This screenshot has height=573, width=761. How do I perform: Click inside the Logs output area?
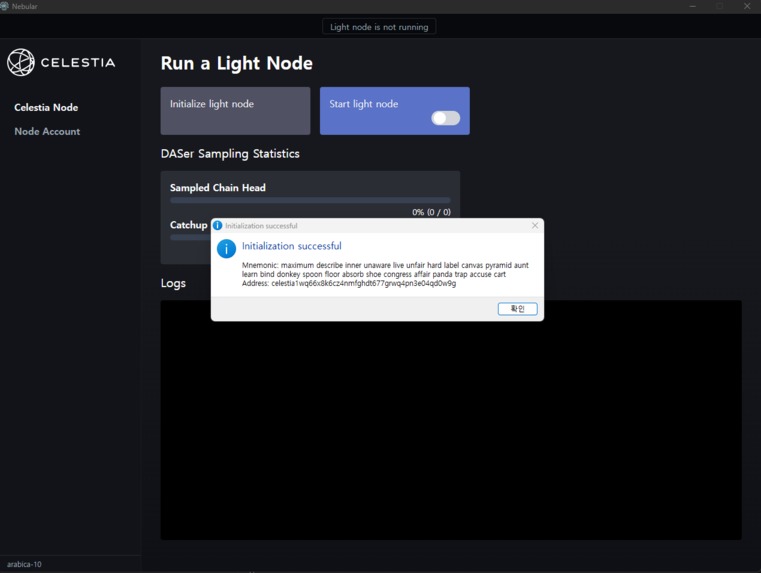click(x=451, y=420)
